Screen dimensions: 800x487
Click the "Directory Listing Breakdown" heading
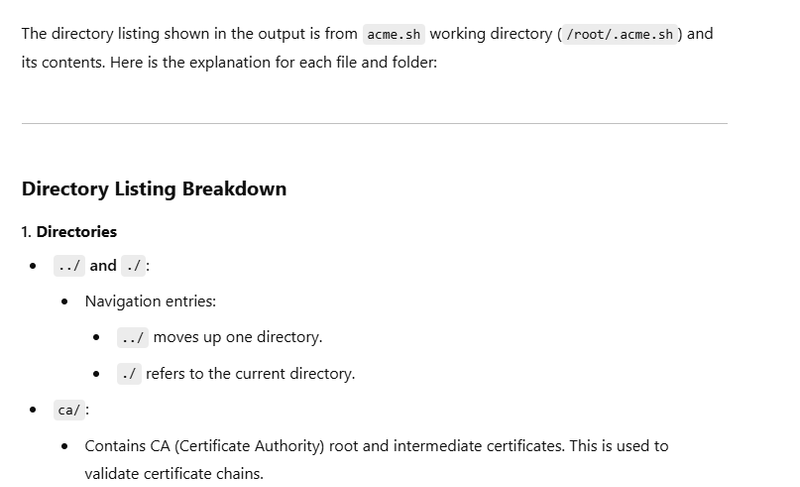click(x=154, y=189)
